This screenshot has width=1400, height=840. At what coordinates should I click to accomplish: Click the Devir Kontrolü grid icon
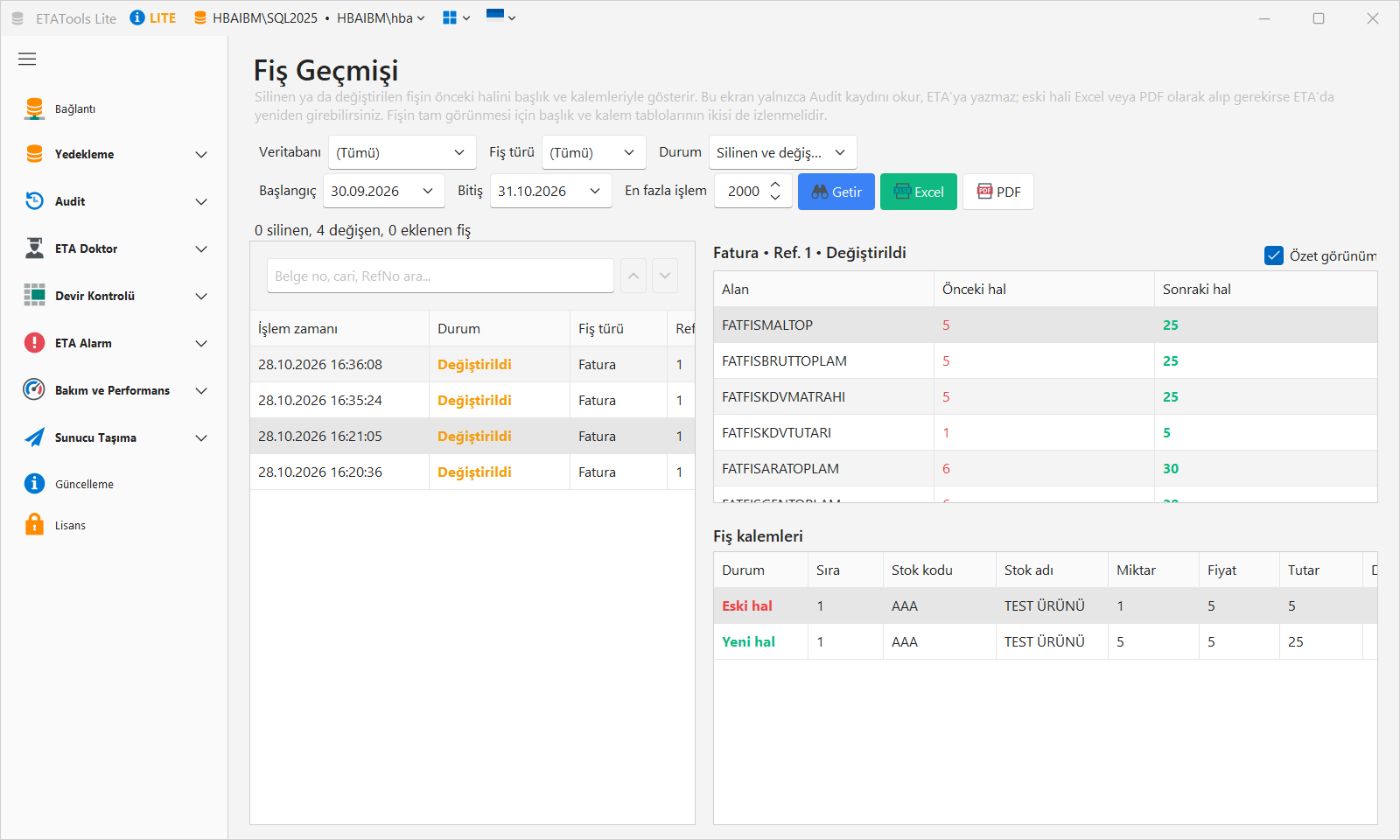[x=34, y=296]
